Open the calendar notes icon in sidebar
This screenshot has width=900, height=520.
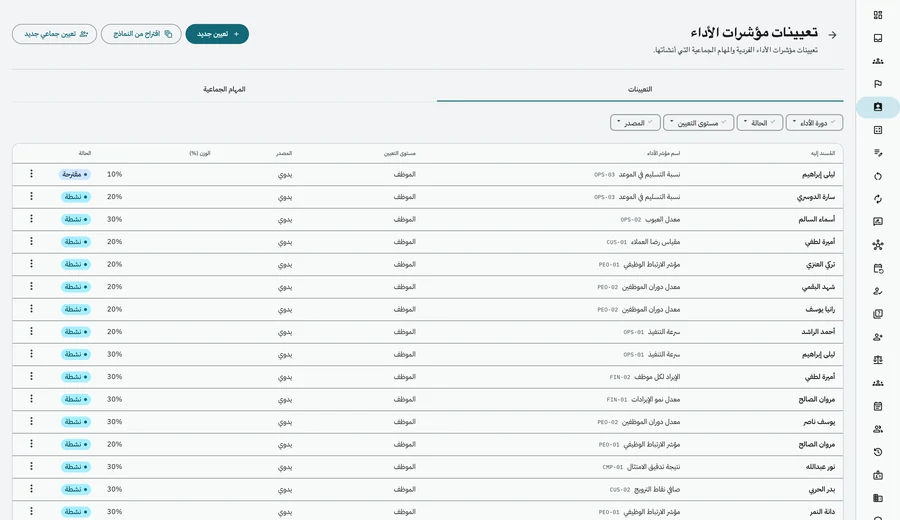[x=878, y=406]
